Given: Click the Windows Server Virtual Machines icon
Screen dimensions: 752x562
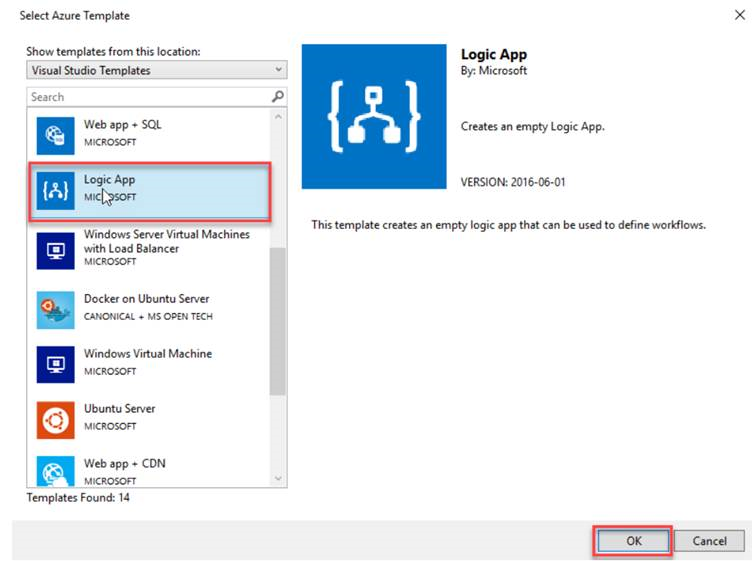Looking at the screenshot, I should click(55, 250).
